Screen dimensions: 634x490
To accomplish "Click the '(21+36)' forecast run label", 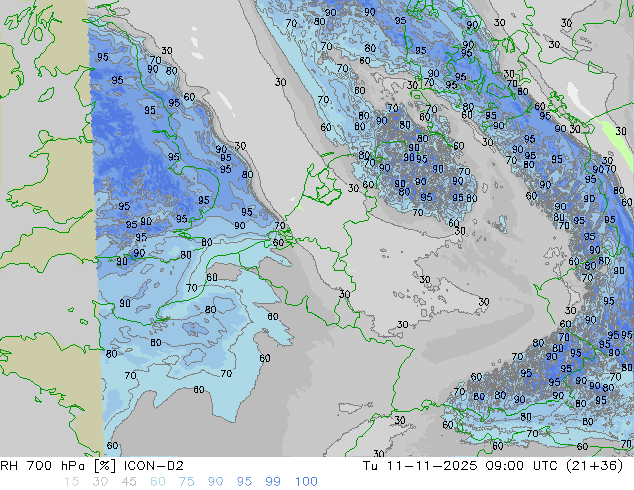I will click(x=595, y=466).
